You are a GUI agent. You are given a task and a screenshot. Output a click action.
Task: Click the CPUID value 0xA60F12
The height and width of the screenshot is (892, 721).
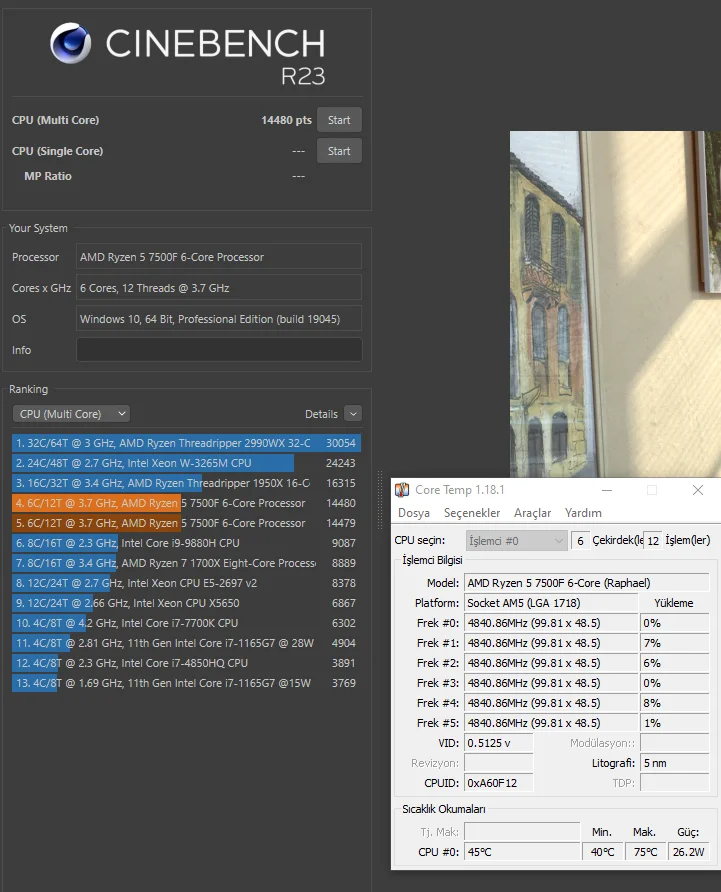(498, 783)
